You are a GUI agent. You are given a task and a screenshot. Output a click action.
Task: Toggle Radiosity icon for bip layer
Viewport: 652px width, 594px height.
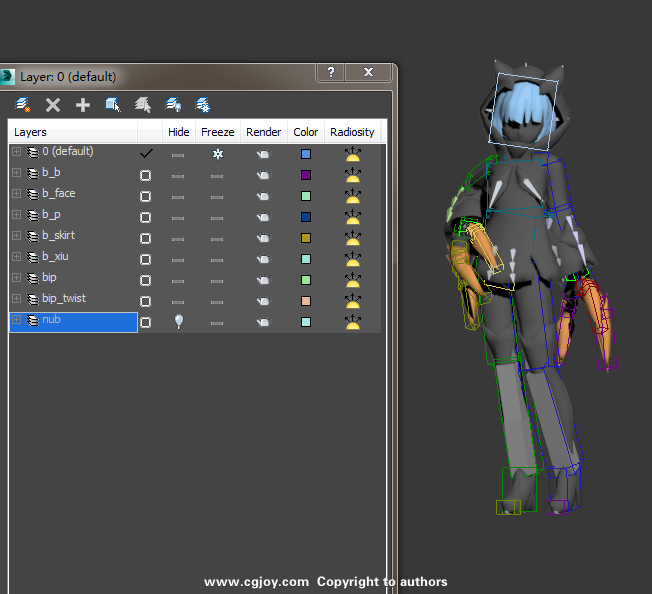pos(352,280)
